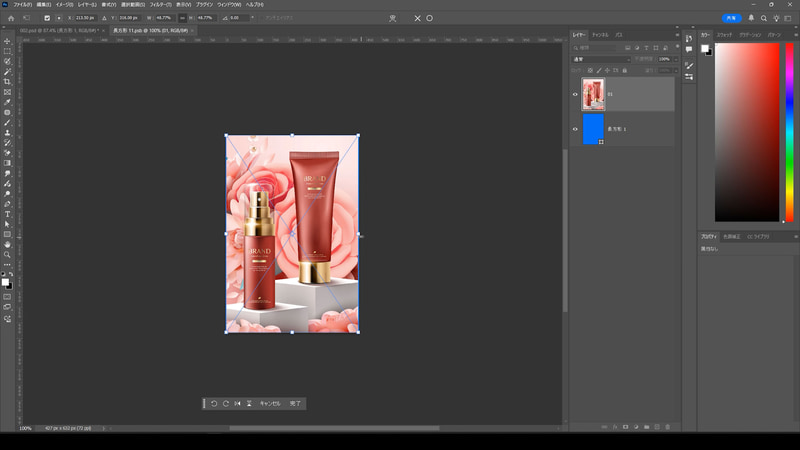Screen dimensions: 800x450
Task: Click the blue 共有 share button
Action: tap(731, 18)
